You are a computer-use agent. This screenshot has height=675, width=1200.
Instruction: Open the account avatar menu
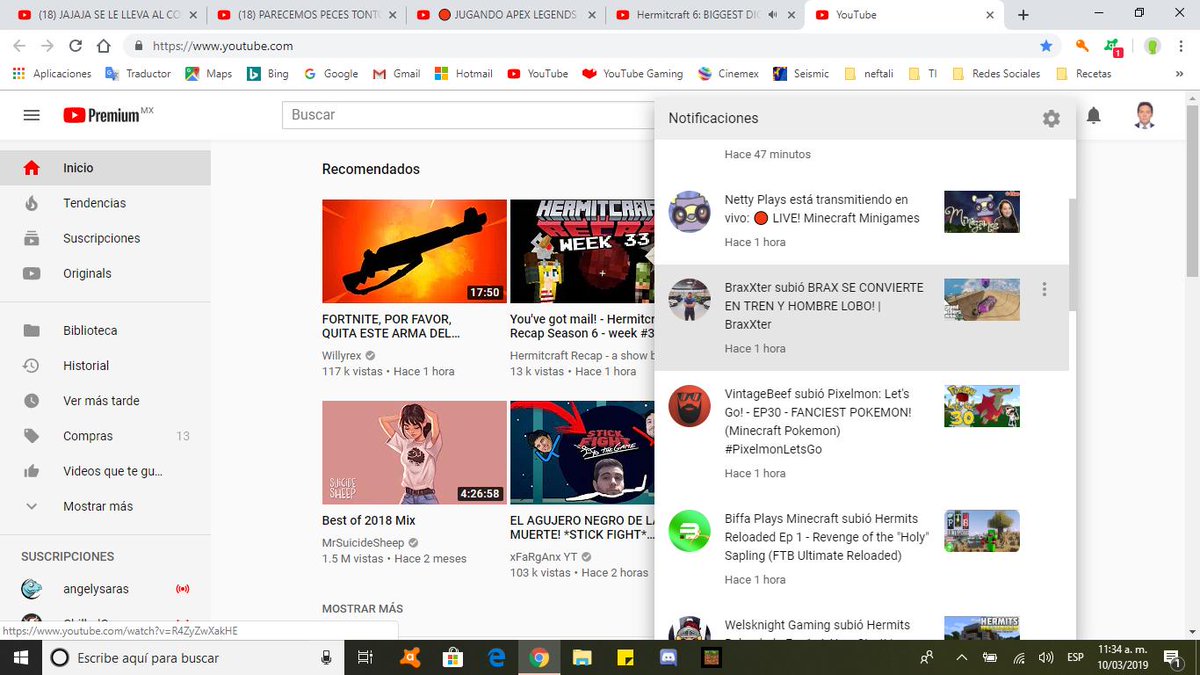(x=1145, y=115)
